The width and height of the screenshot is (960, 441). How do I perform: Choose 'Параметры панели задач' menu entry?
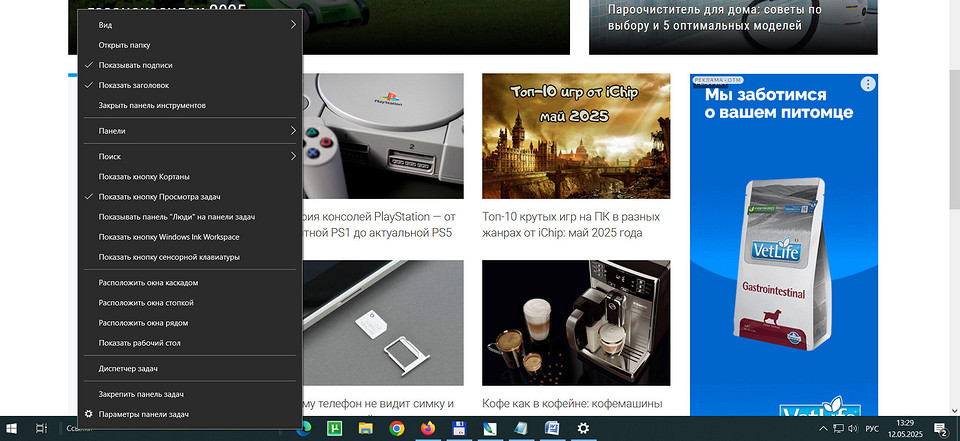point(143,414)
